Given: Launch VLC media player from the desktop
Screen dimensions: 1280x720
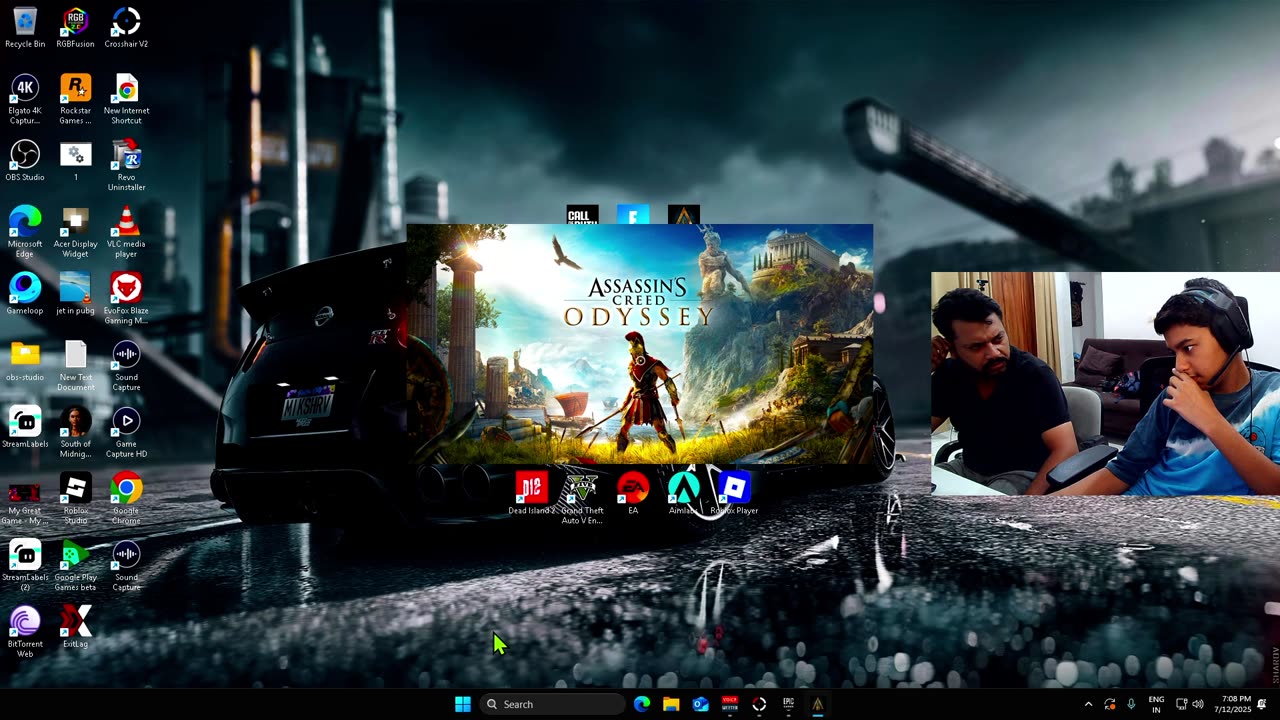Looking at the screenshot, I should 126,233.
